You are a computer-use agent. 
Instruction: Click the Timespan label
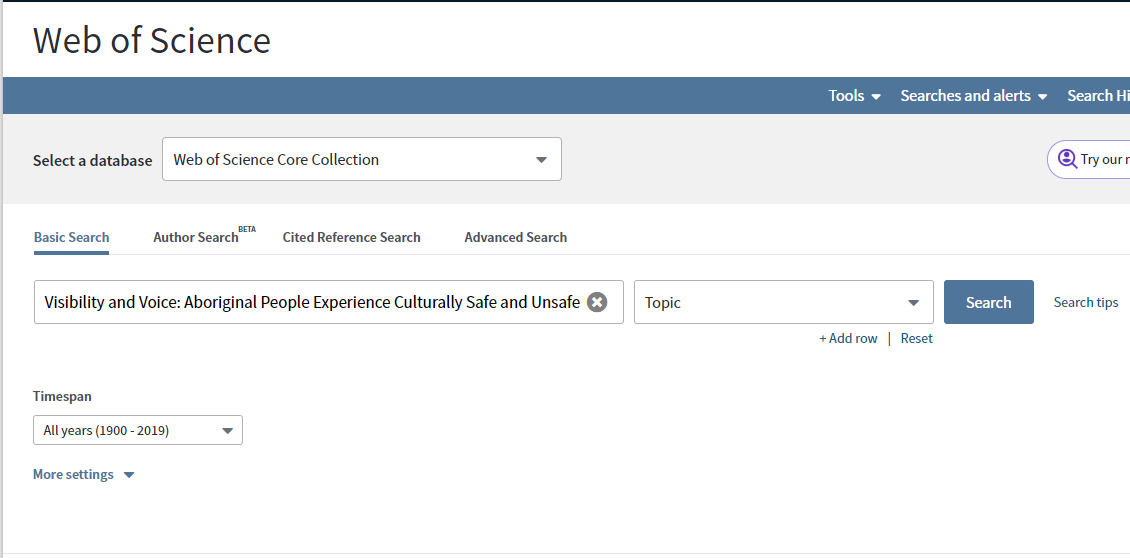pyautogui.click(x=62, y=397)
